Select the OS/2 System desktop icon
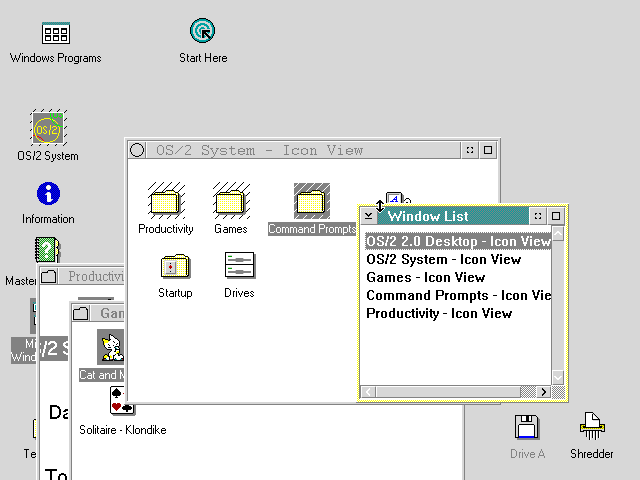The width and height of the screenshot is (640, 480). (x=48, y=127)
